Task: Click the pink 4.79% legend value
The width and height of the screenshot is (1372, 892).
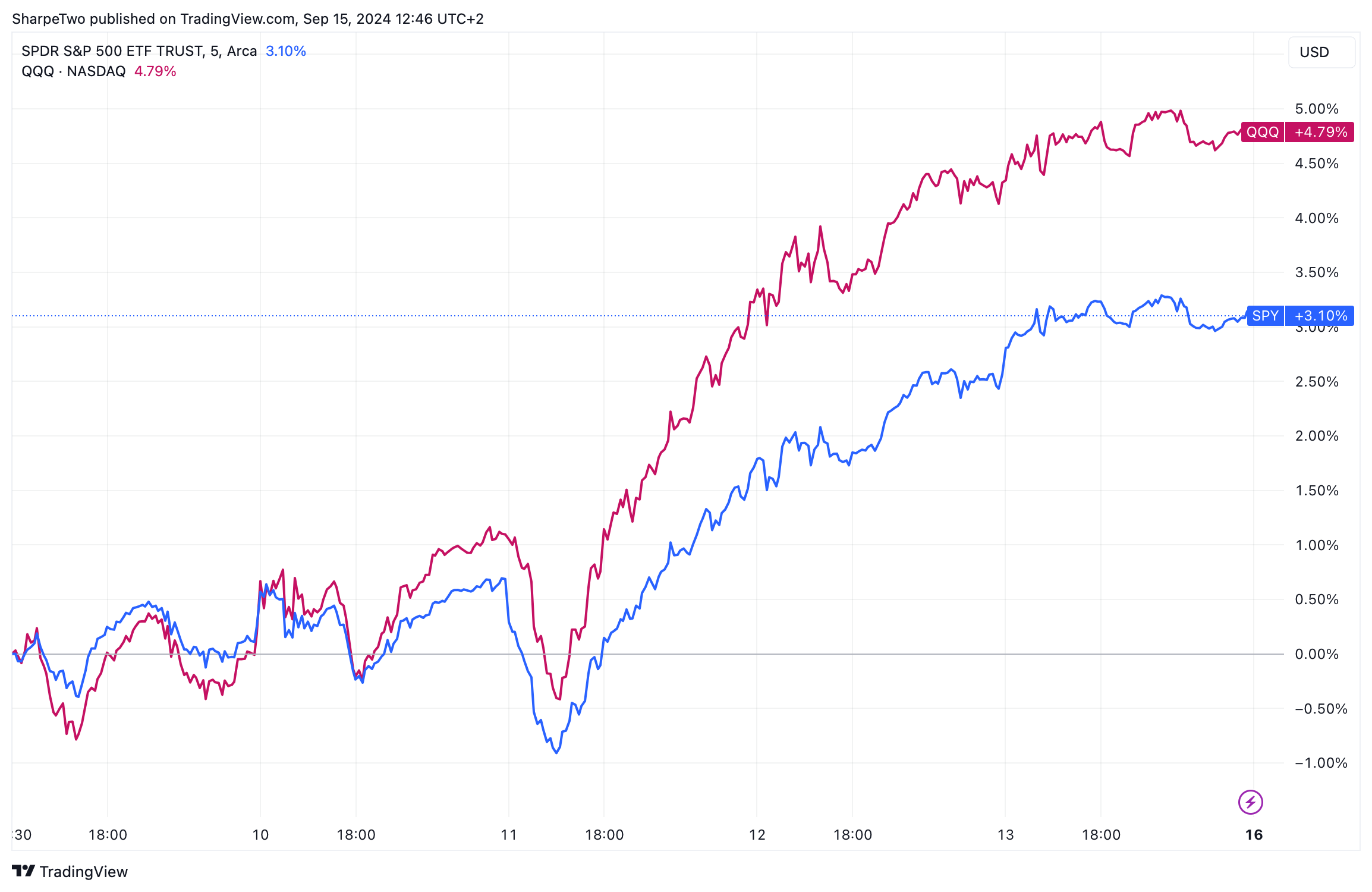Action: coord(155,71)
